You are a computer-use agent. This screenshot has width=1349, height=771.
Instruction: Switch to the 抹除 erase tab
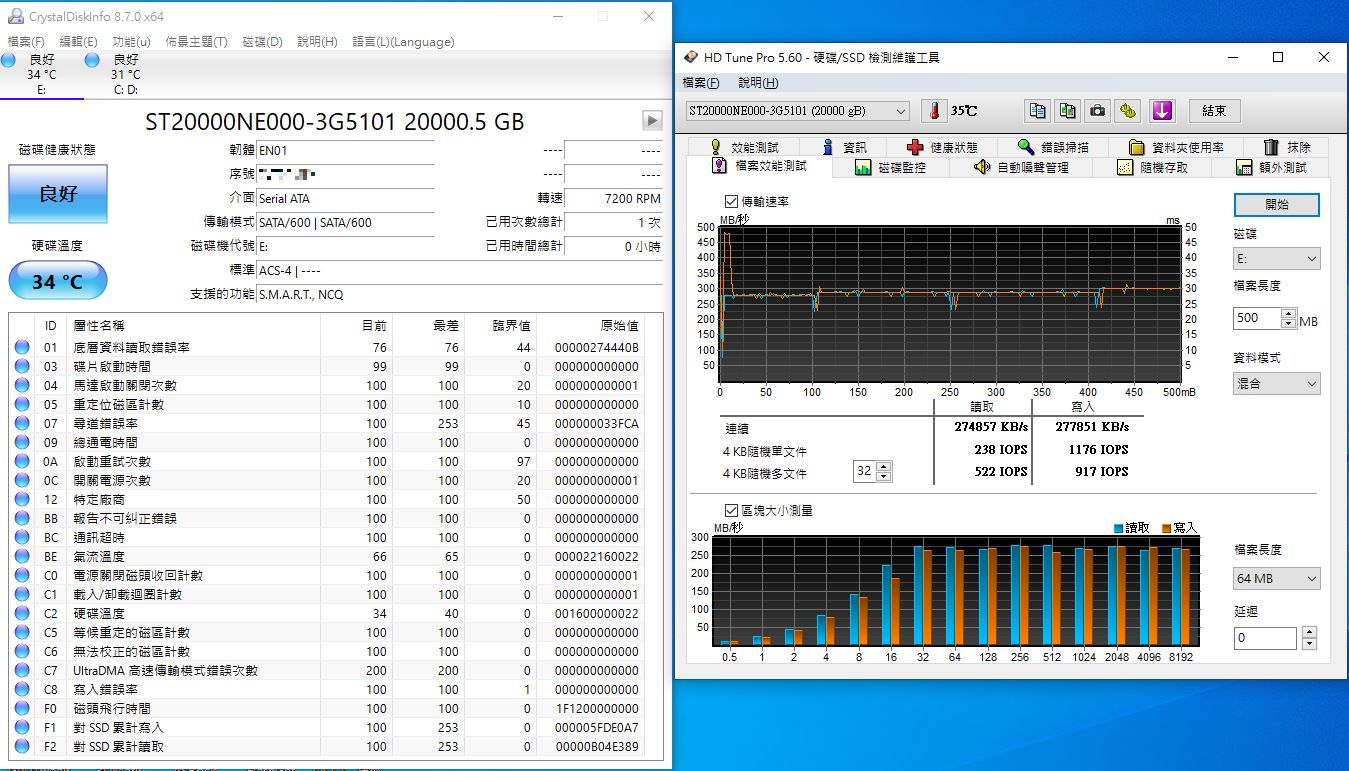click(x=1287, y=147)
